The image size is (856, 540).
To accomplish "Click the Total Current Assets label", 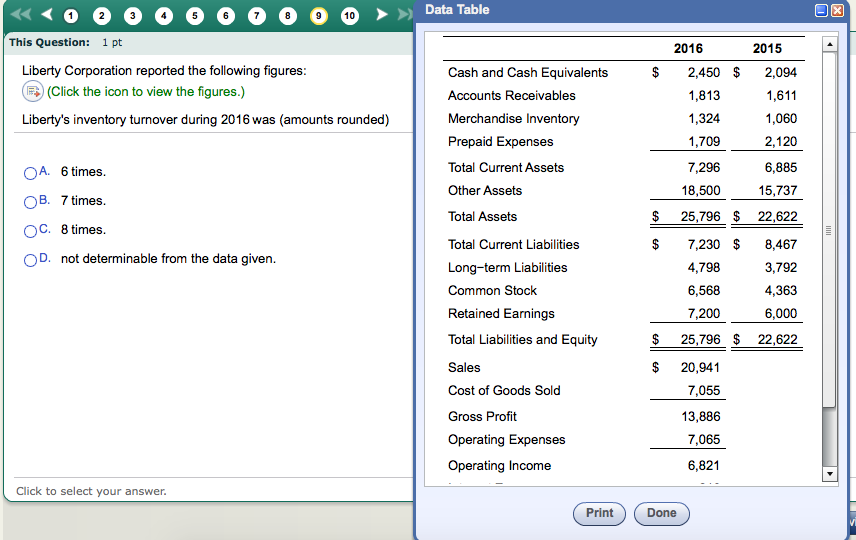I will click(x=506, y=168).
